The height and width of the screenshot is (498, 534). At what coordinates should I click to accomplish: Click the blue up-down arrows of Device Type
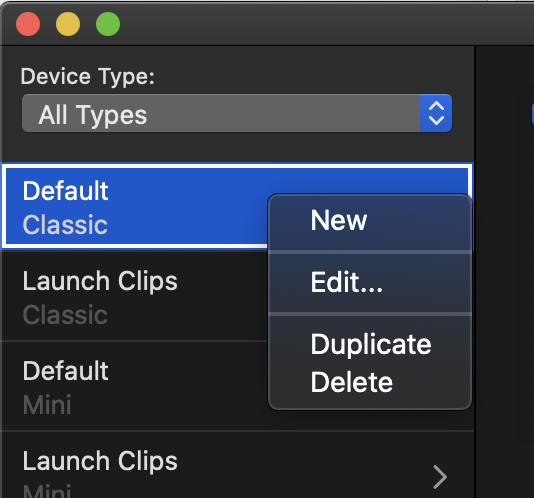(x=436, y=113)
